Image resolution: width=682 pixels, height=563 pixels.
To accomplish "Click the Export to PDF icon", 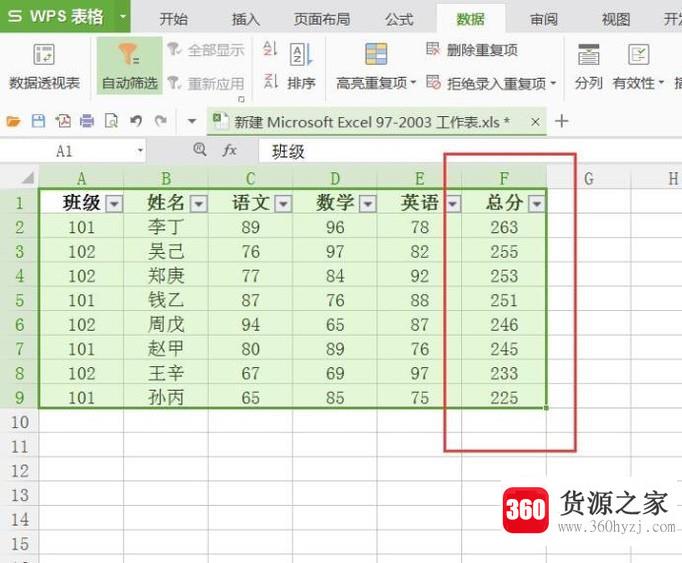I will pos(63,121).
